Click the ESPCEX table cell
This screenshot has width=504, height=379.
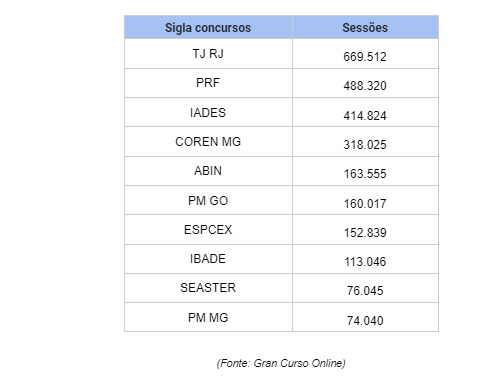pos(208,230)
